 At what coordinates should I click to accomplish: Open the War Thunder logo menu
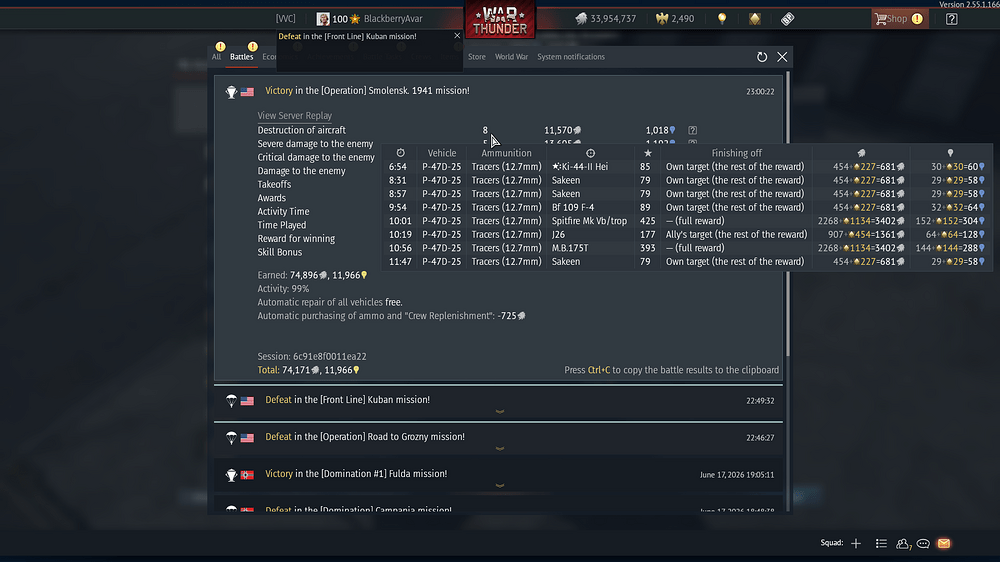pos(499,19)
